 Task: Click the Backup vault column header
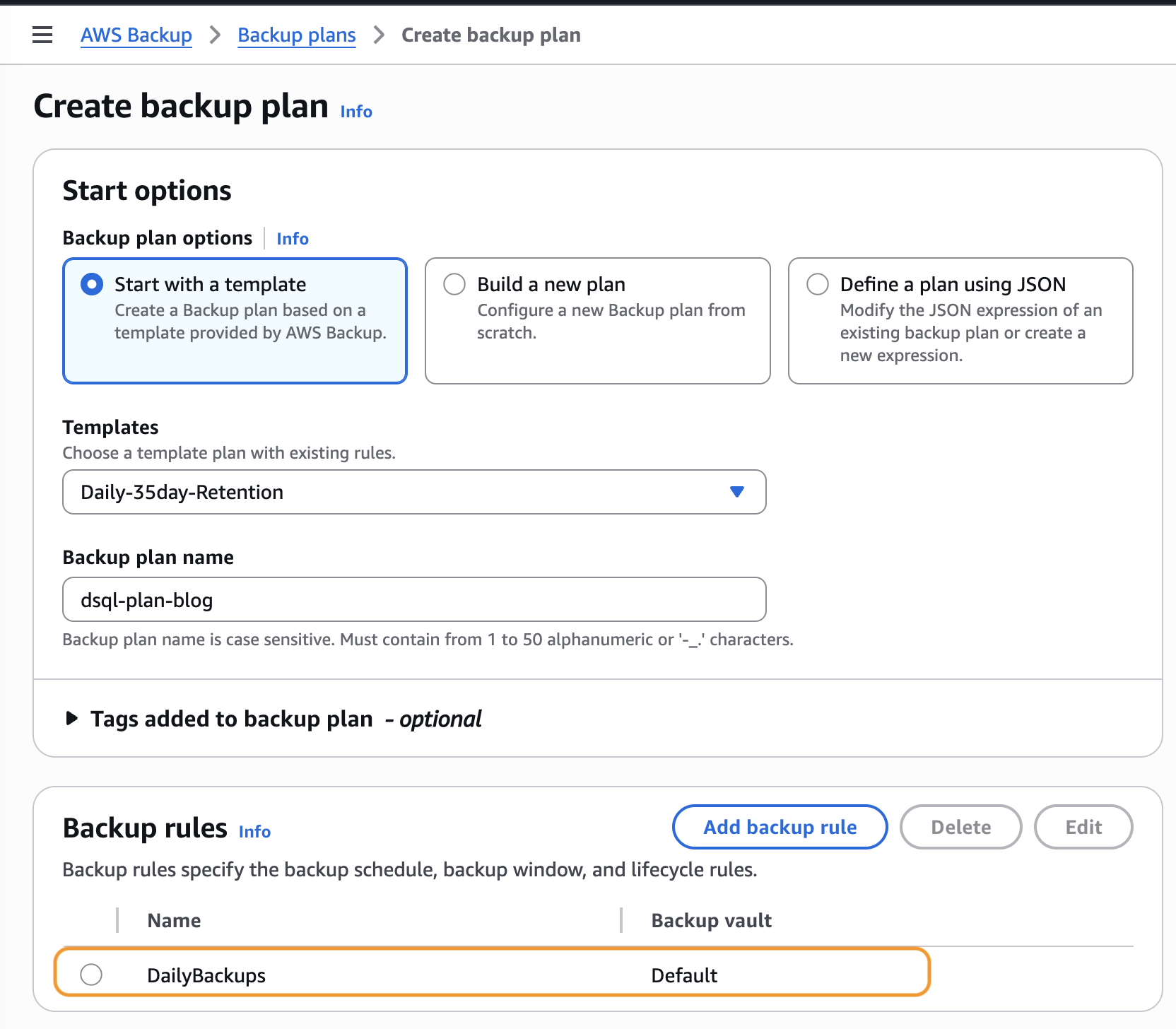point(710,920)
